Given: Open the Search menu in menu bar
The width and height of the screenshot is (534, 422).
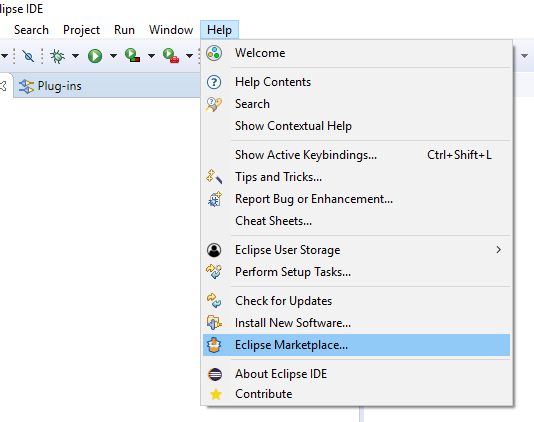Looking at the screenshot, I should click(31, 30).
